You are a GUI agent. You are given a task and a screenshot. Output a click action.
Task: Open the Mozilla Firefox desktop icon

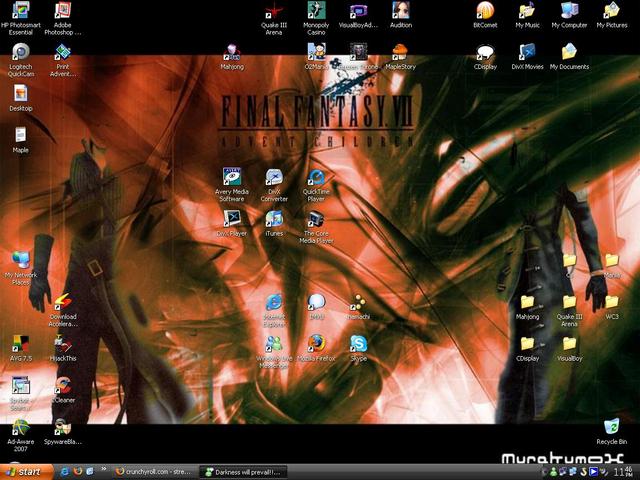point(316,348)
